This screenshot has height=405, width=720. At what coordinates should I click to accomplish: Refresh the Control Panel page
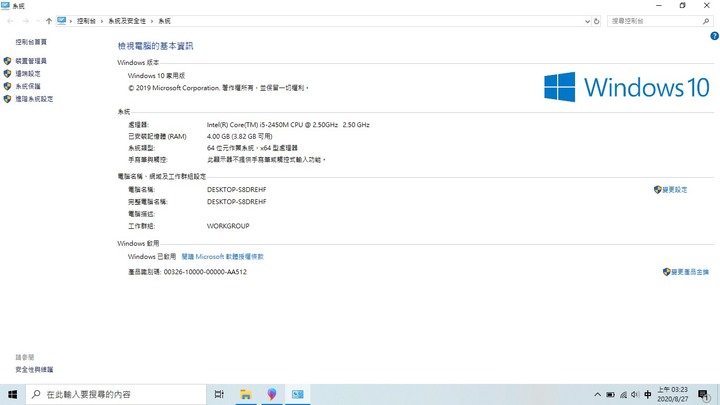pos(596,21)
